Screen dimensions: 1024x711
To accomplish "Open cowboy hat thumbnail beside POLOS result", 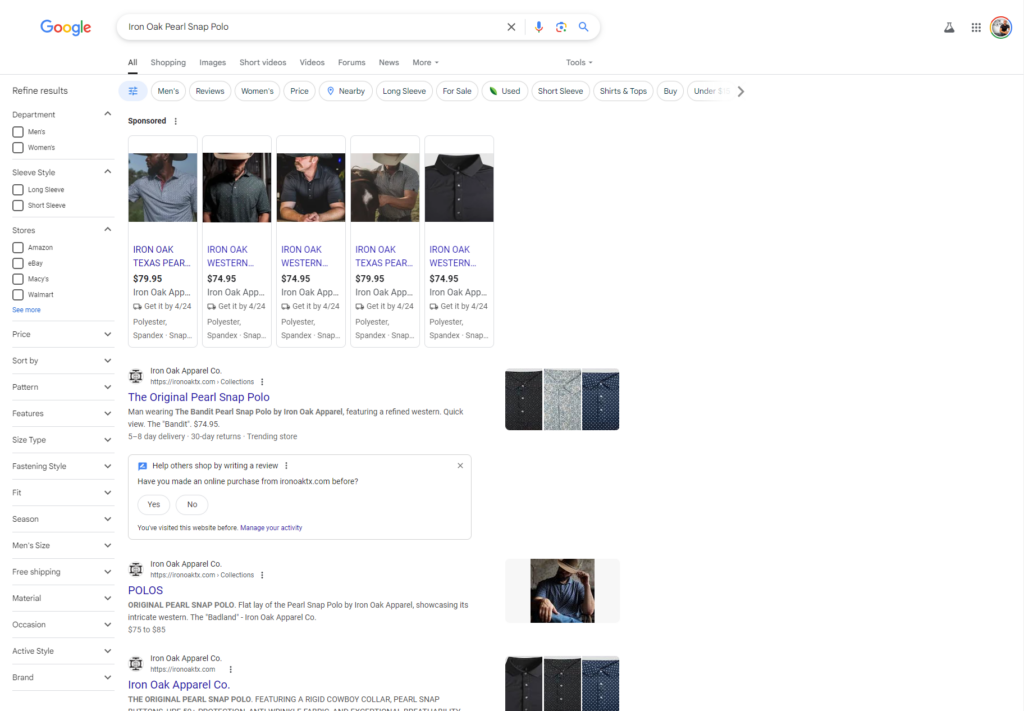I will [562, 591].
